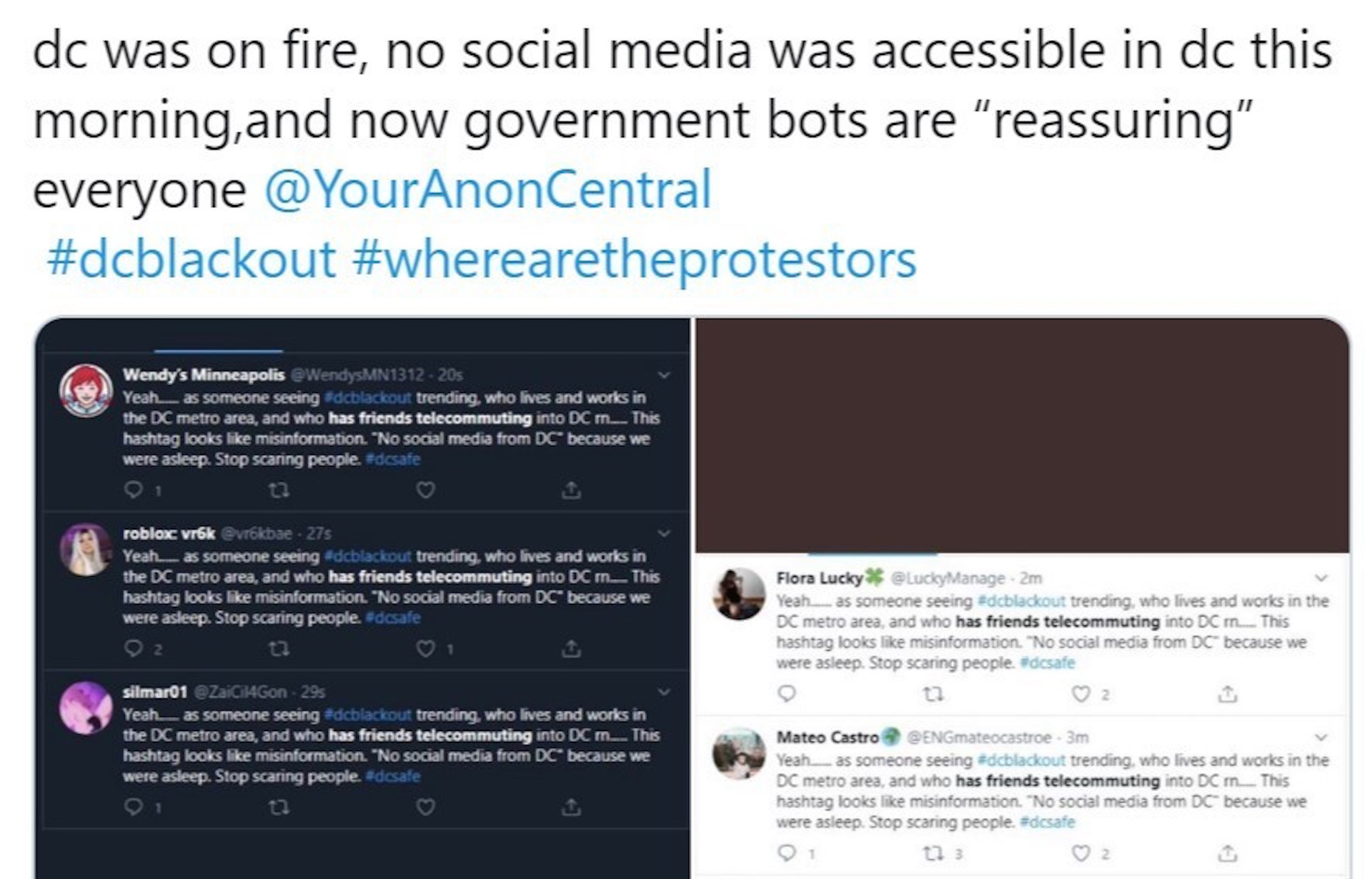
Task: Retweet the Mateo Castro tweet
Action: 933,853
